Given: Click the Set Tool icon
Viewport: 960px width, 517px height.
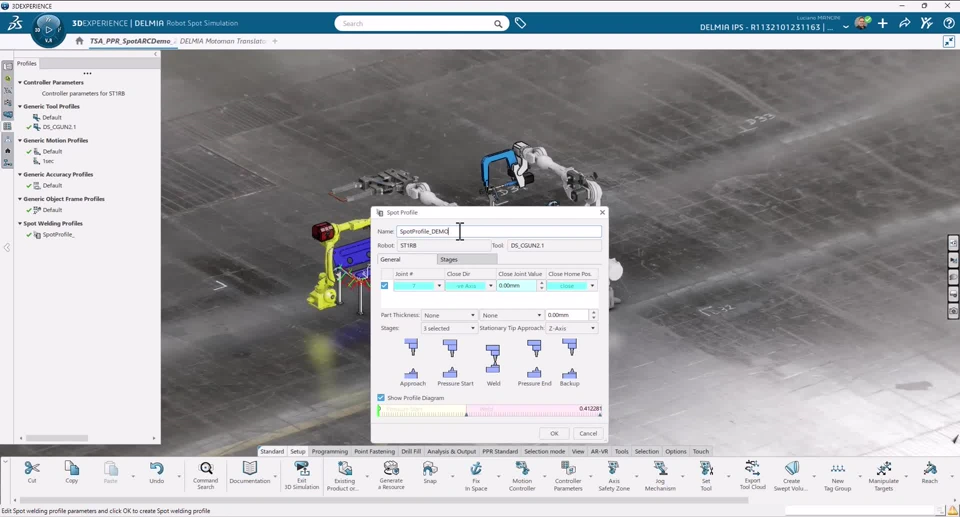Looking at the screenshot, I should (706, 469).
